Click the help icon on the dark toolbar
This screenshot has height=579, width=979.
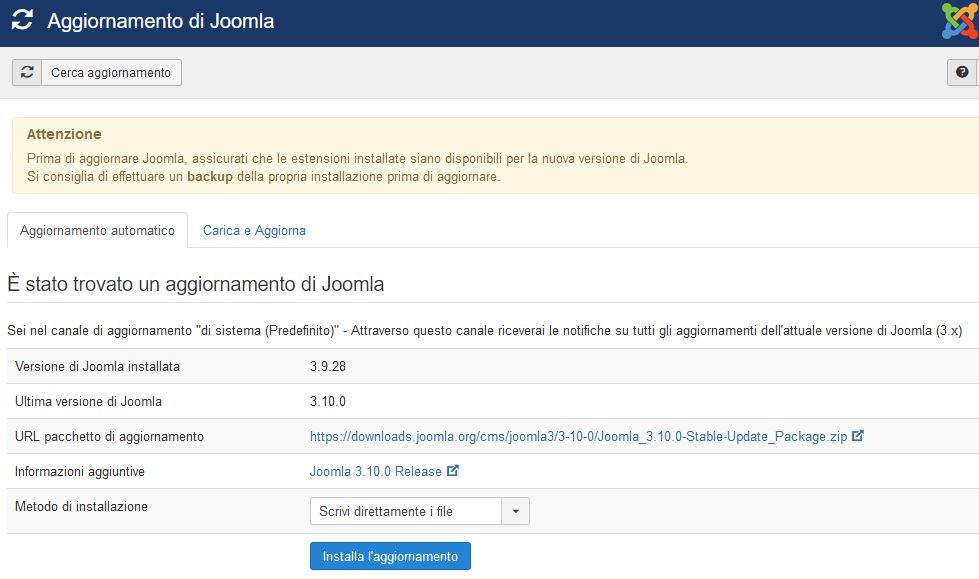coord(963,72)
